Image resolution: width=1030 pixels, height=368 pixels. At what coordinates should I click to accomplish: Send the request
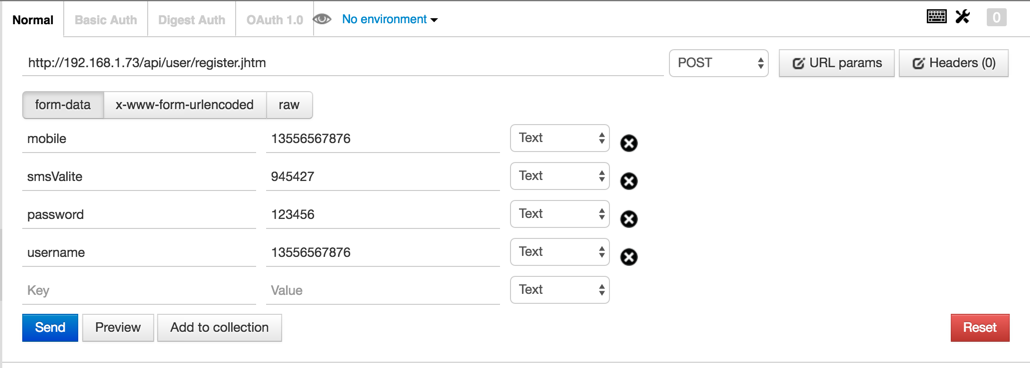[50, 327]
